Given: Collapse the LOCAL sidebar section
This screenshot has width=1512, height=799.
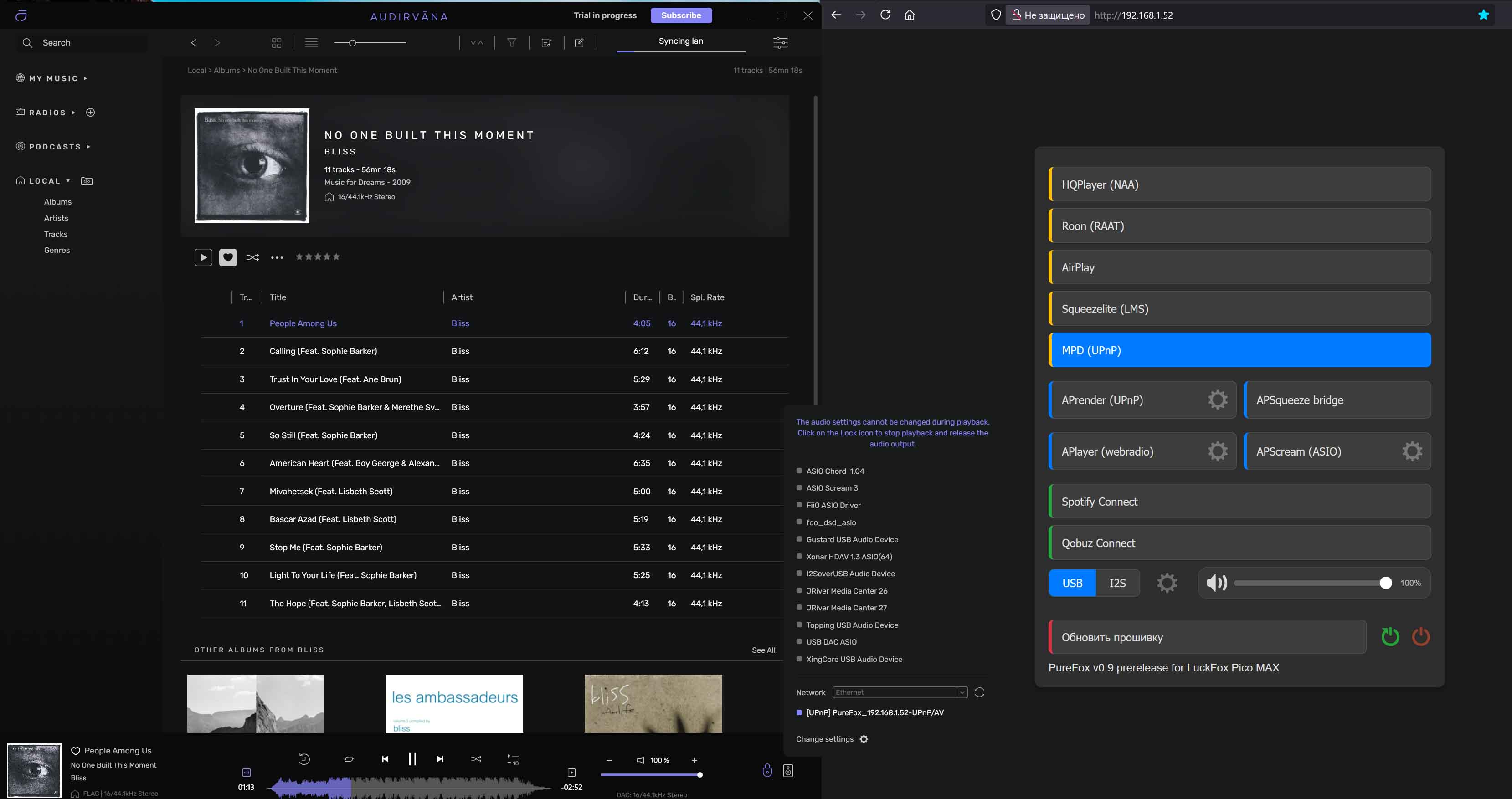Looking at the screenshot, I should click(x=68, y=181).
